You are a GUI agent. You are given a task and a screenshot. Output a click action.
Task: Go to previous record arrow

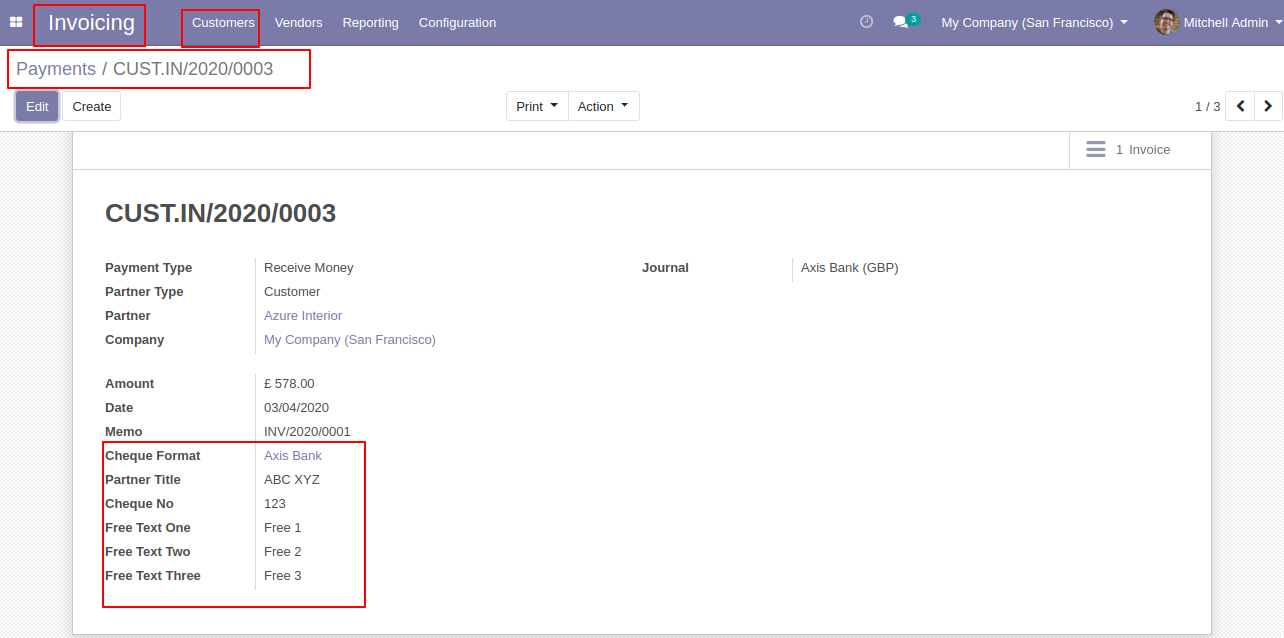pyautogui.click(x=1240, y=106)
